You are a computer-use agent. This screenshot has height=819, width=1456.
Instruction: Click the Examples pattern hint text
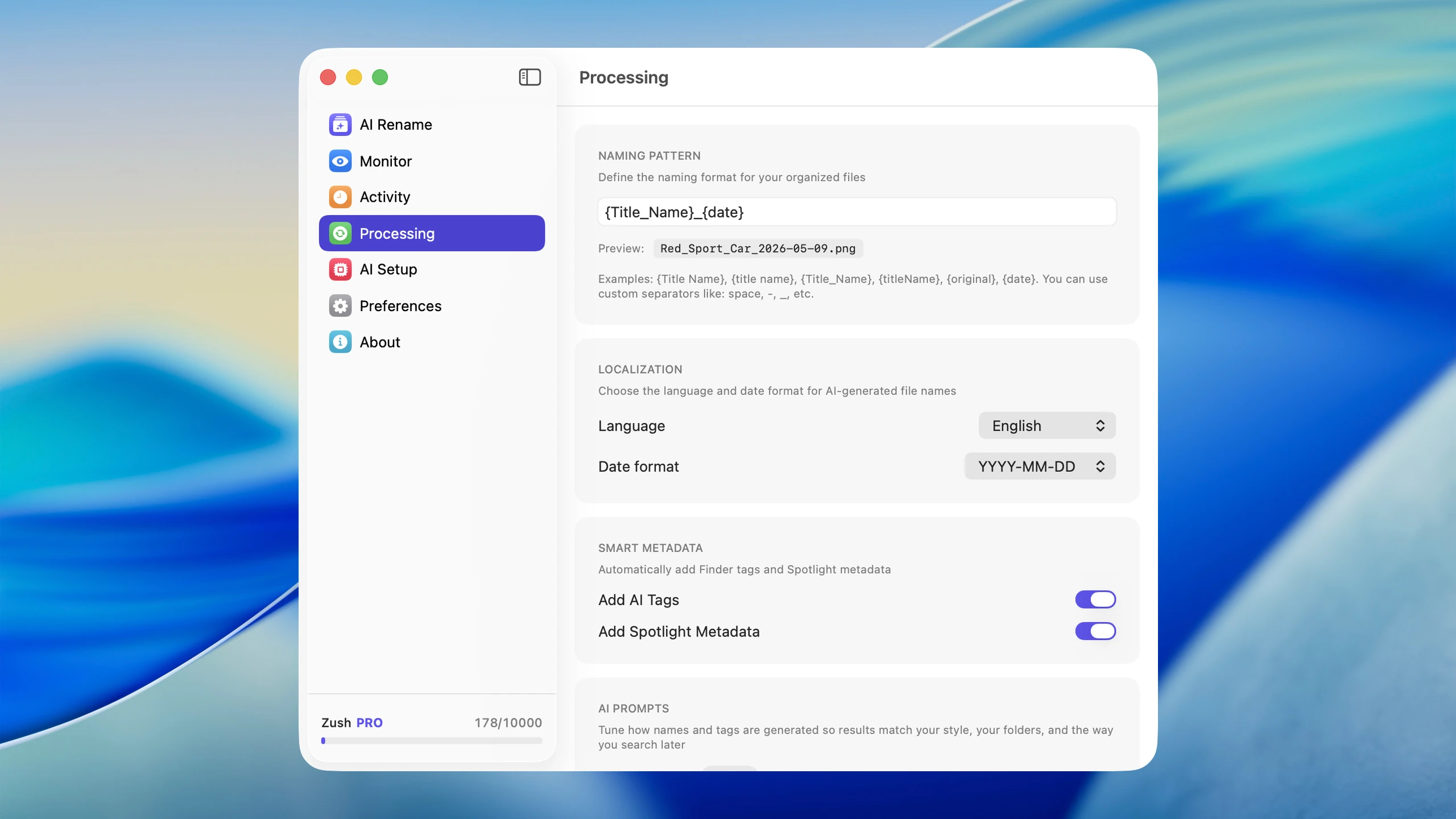pyautogui.click(x=853, y=286)
